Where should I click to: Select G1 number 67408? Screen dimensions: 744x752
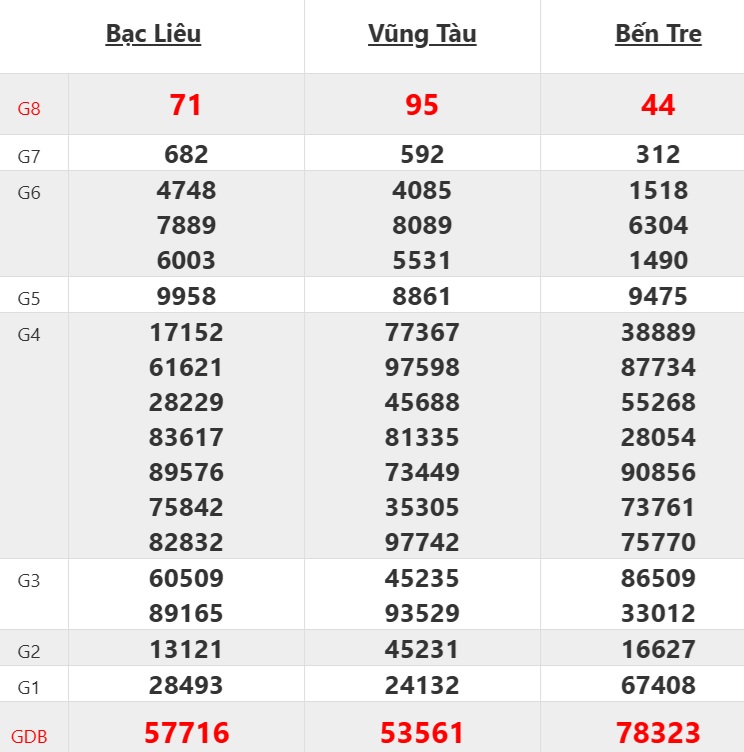tap(658, 686)
